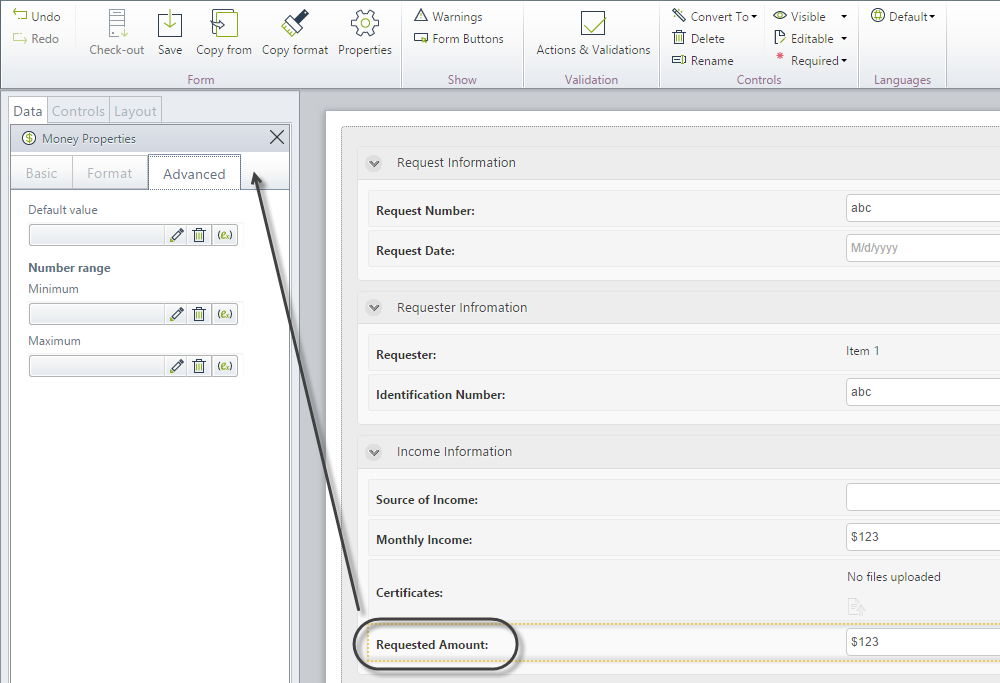Select the Monthly Income label

pyautogui.click(x=424, y=540)
